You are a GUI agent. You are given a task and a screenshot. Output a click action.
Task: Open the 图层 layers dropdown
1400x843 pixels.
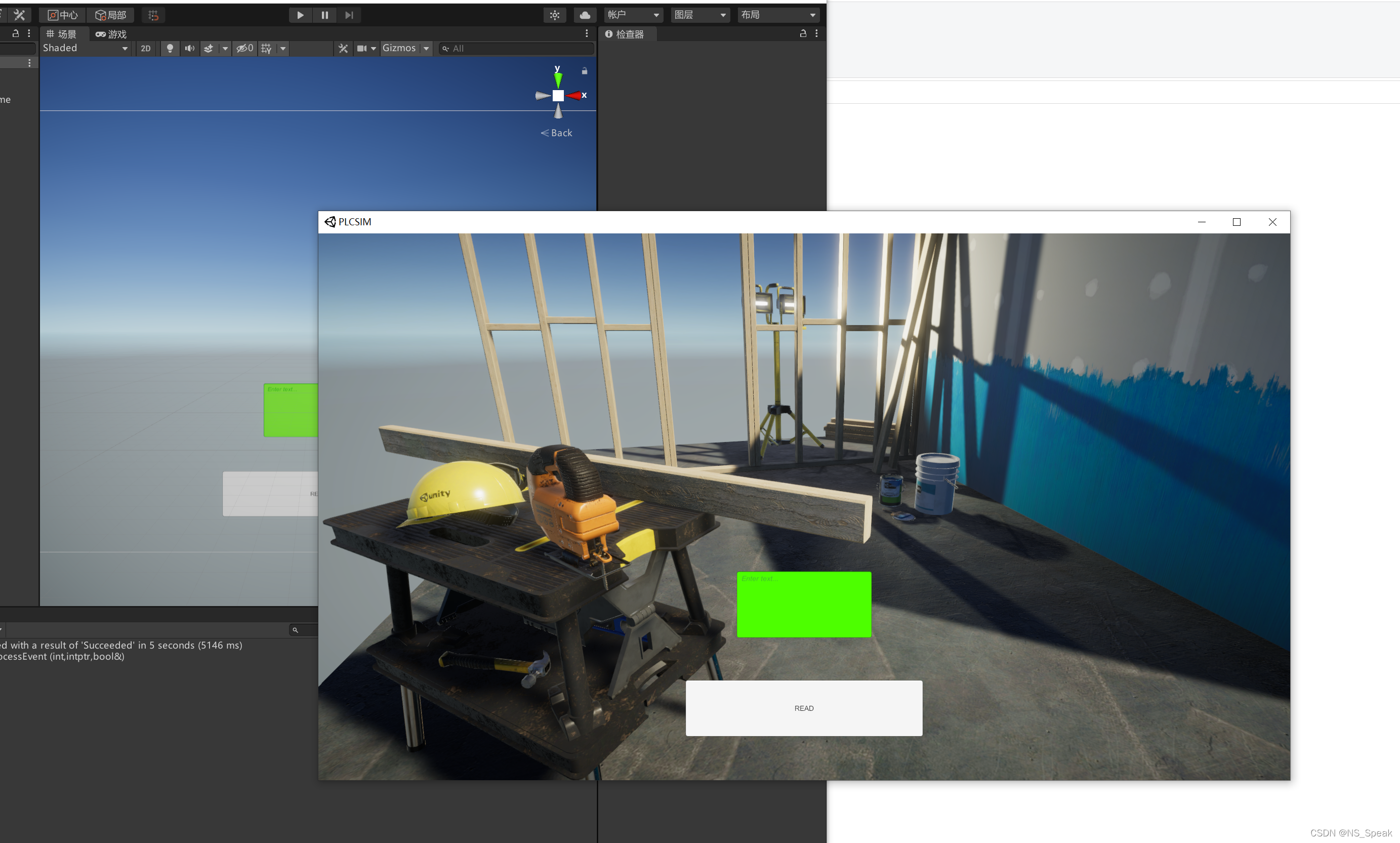tap(700, 15)
